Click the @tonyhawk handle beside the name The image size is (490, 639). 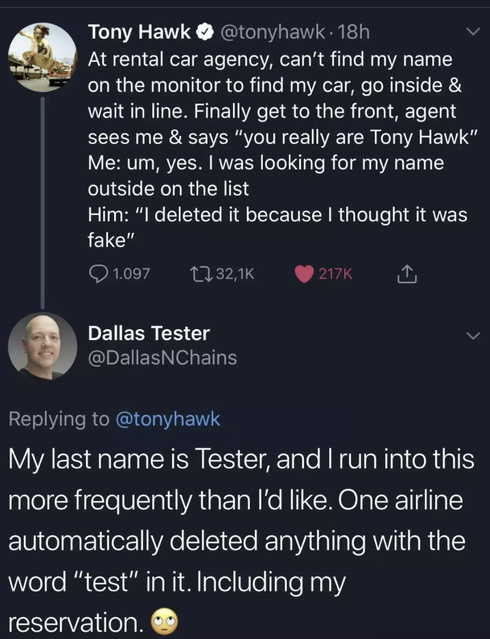pos(273,32)
